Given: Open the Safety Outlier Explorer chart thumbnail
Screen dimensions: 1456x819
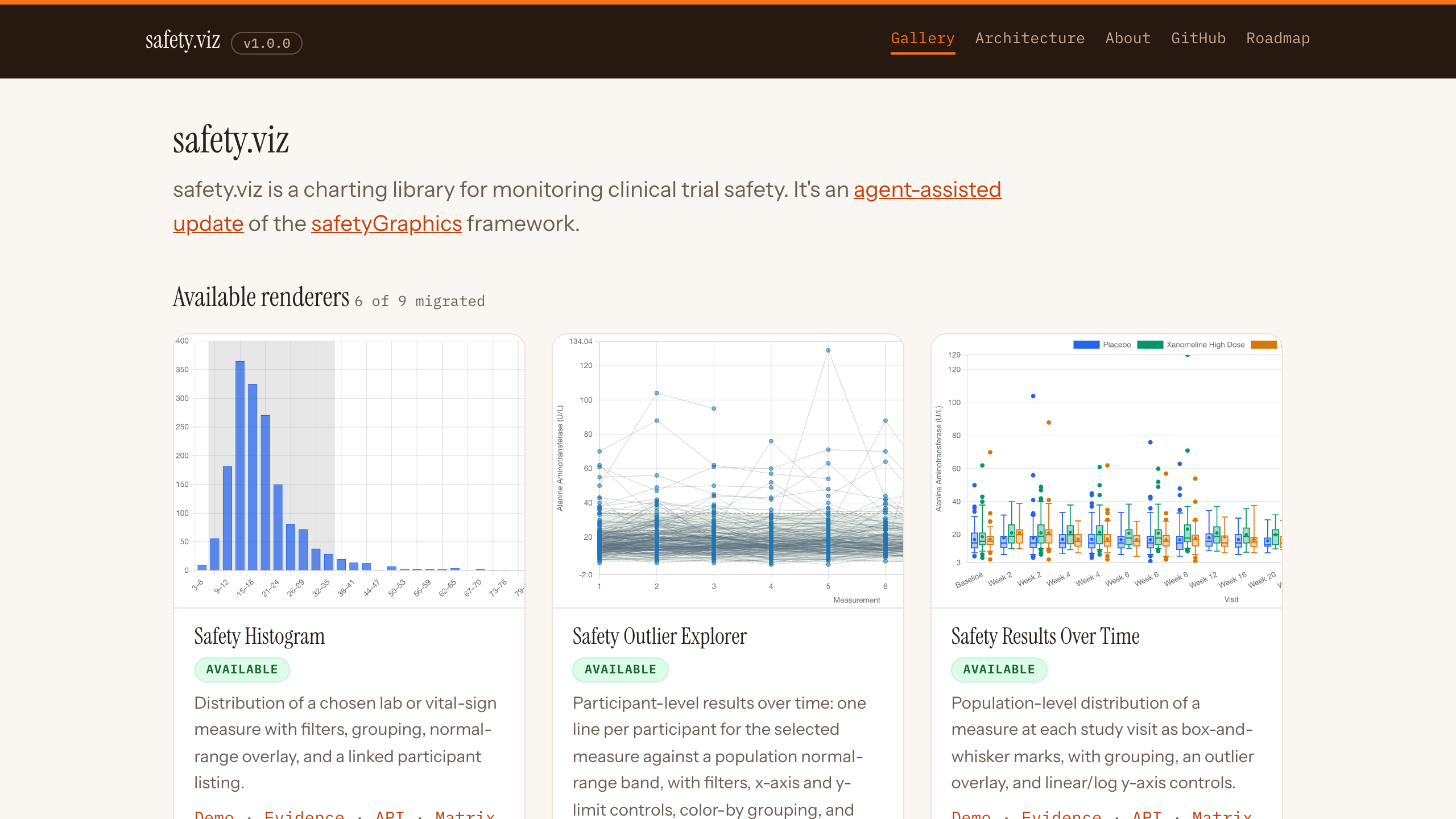Looking at the screenshot, I should [x=728, y=470].
